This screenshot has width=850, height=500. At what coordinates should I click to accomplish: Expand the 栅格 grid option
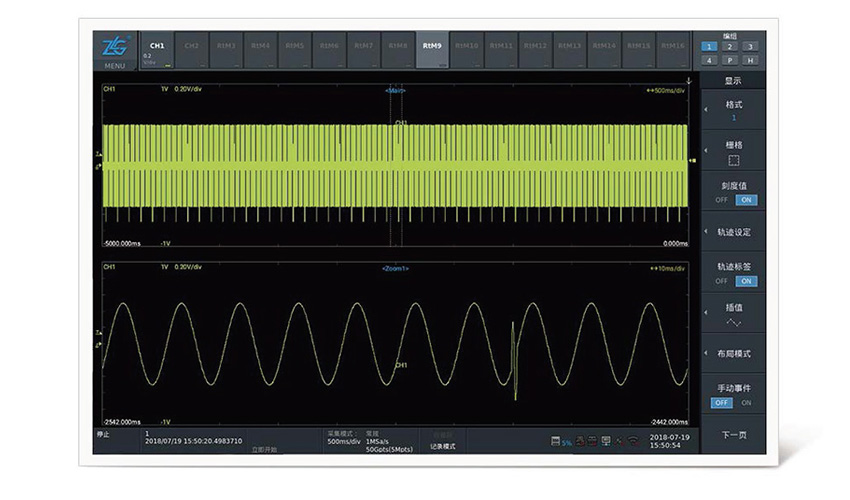tap(733, 151)
